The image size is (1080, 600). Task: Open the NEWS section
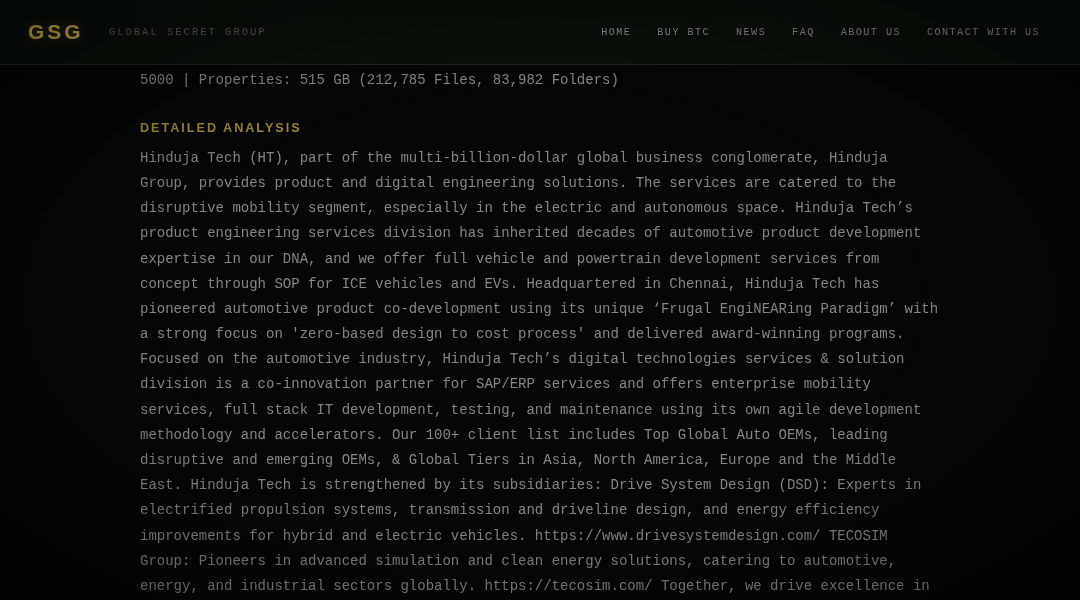pos(750,32)
